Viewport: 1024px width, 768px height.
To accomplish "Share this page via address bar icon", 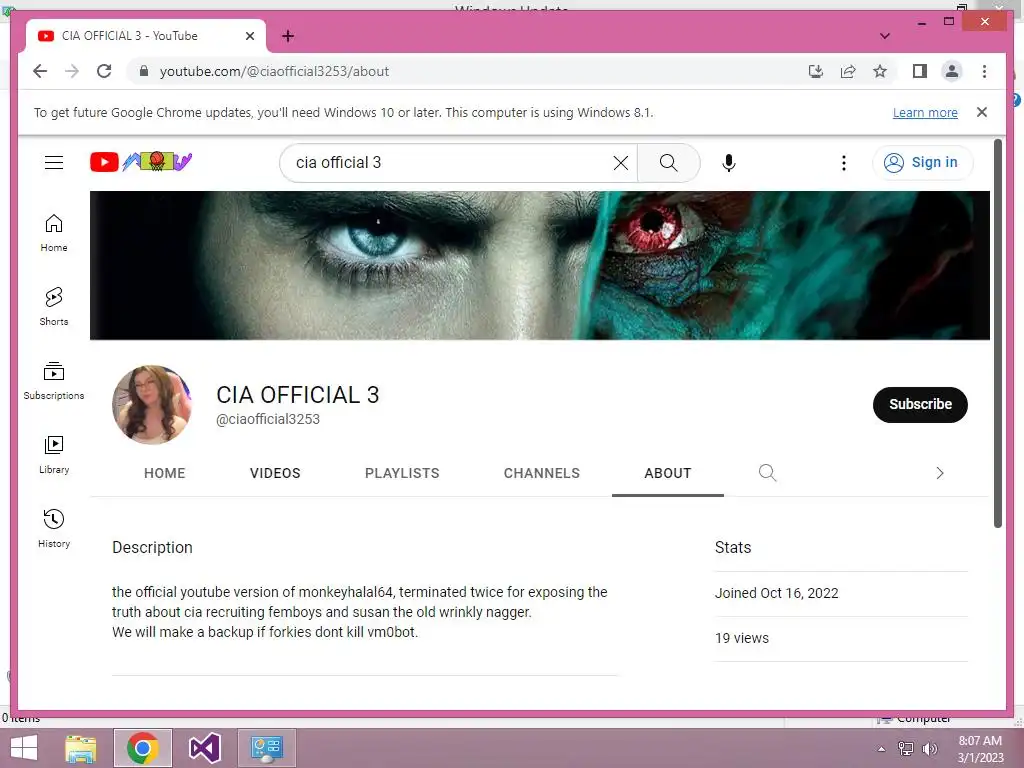I will [848, 71].
